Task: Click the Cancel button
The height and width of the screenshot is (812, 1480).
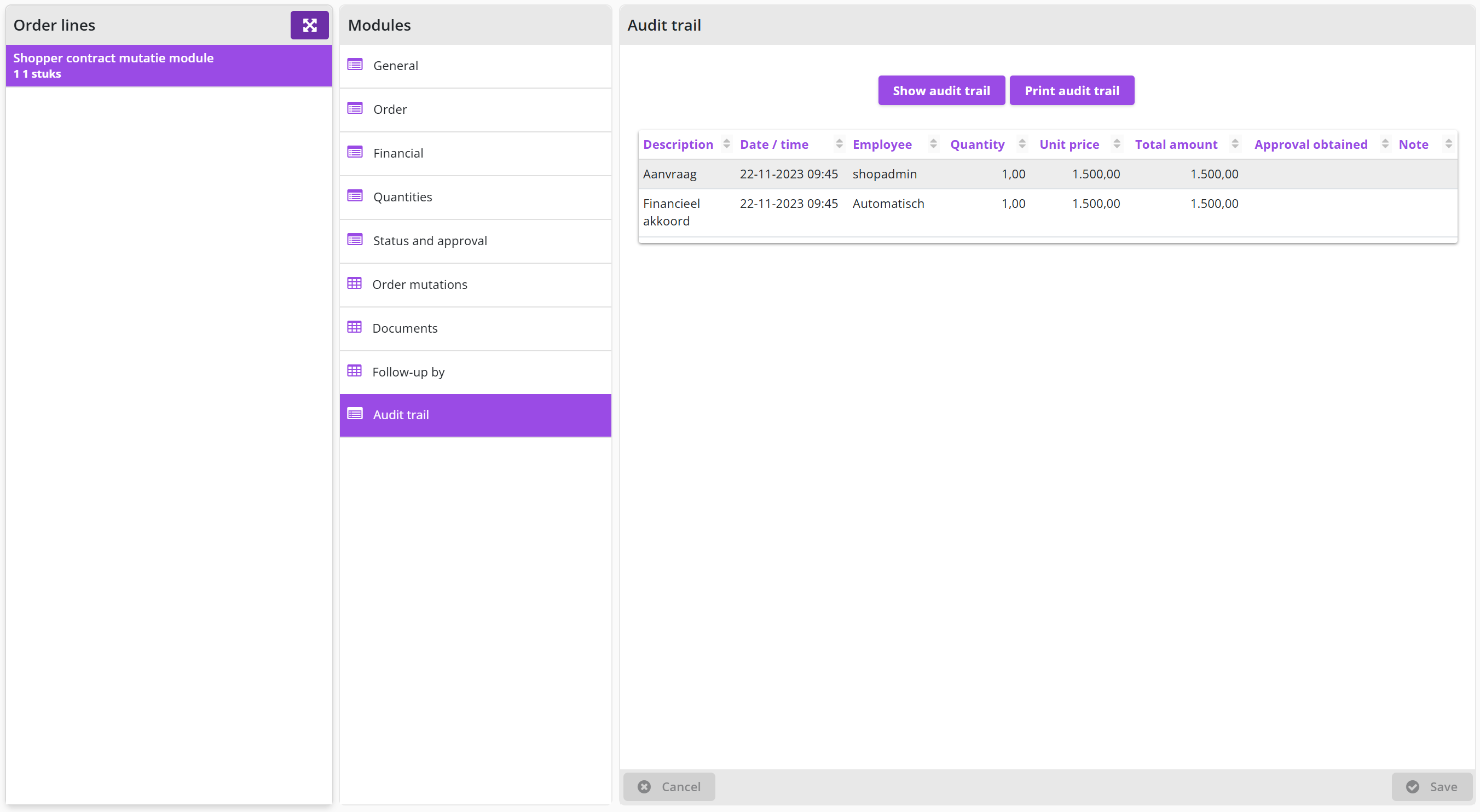Action: coord(669,786)
